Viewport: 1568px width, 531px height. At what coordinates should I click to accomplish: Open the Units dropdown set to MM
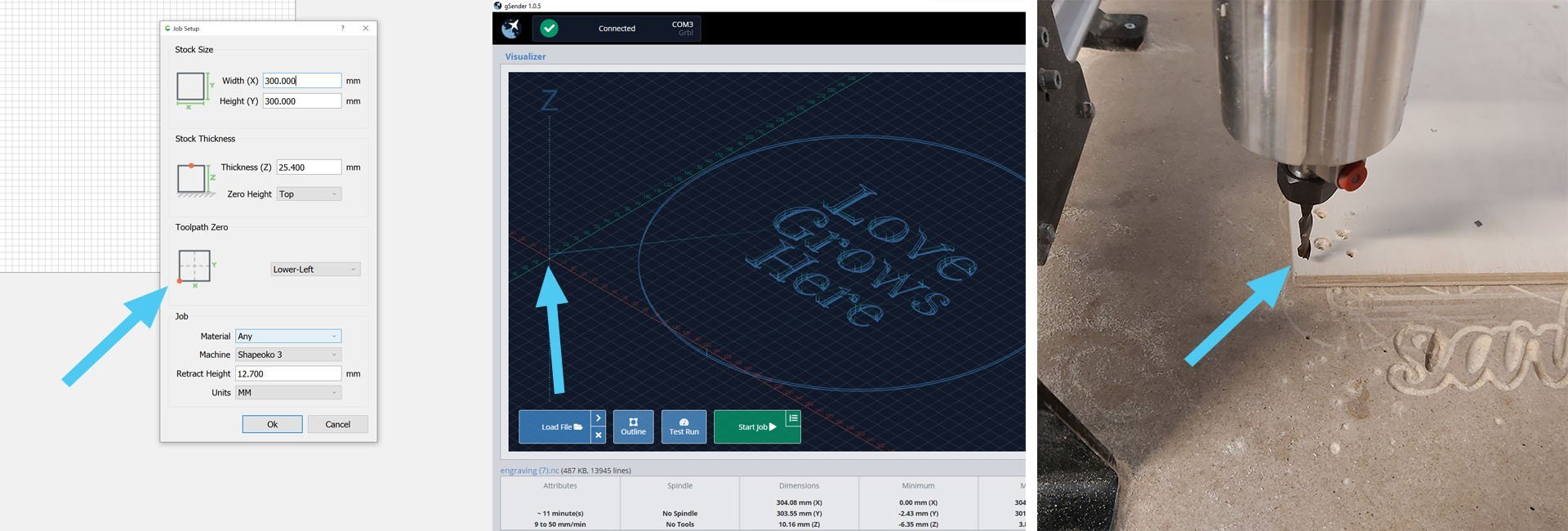click(288, 393)
